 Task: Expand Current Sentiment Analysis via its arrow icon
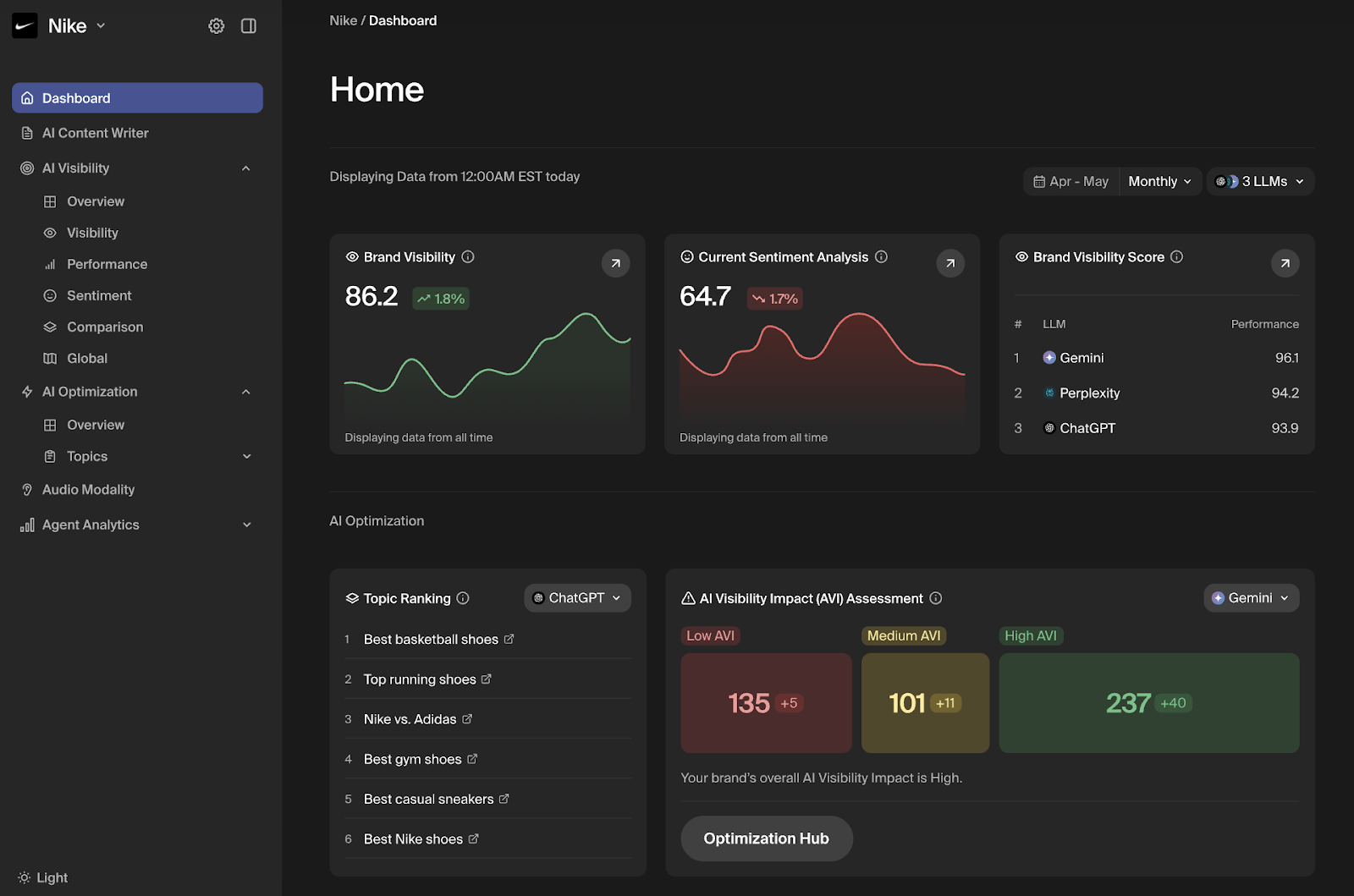(949, 263)
